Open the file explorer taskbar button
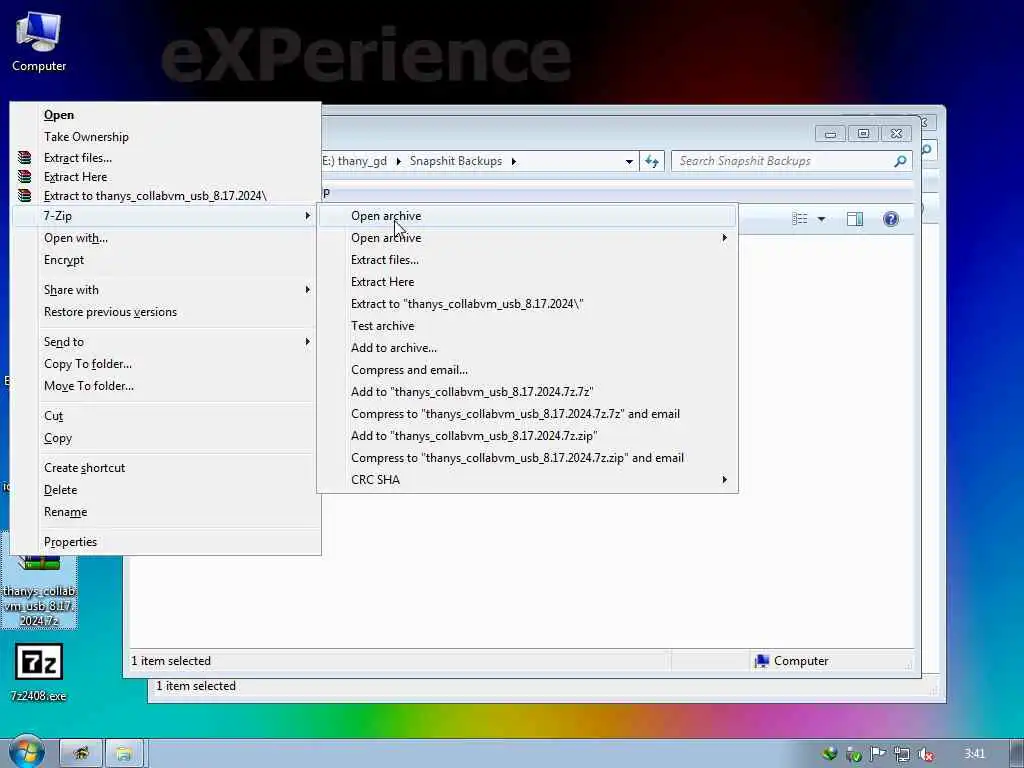This screenshot has width=1024, height=768. pos(123,754)
